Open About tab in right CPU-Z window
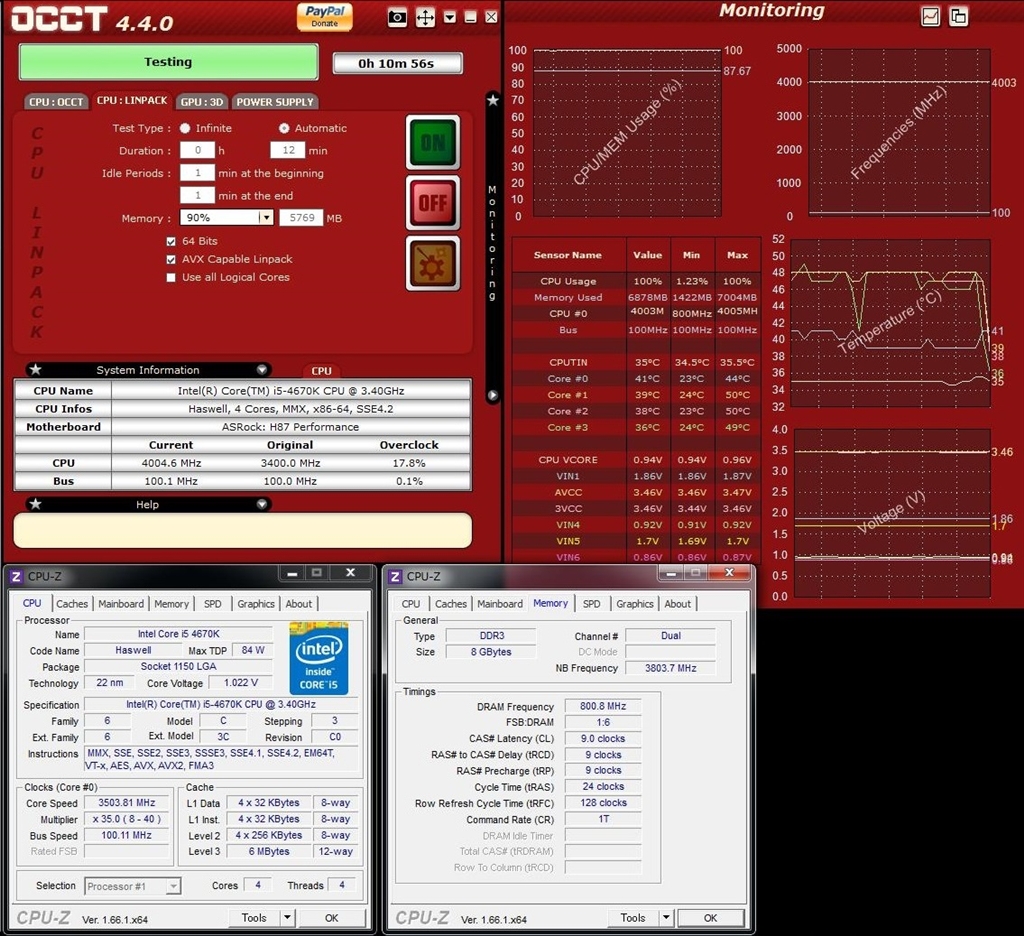The width and height of the screenshot is (1024, 936). [x=677, y=604]
